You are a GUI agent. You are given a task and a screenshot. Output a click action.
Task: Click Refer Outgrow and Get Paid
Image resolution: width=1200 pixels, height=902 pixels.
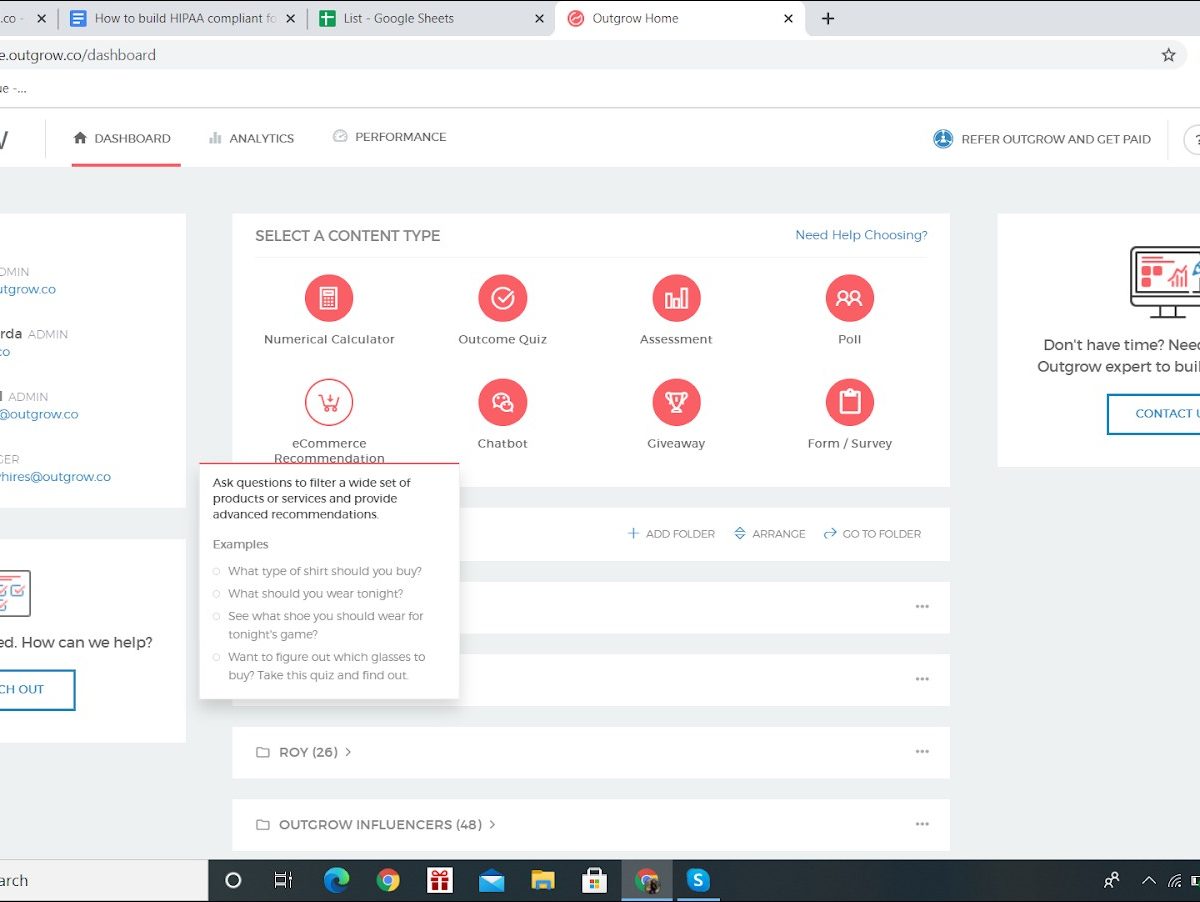(x=1042, y=139)
